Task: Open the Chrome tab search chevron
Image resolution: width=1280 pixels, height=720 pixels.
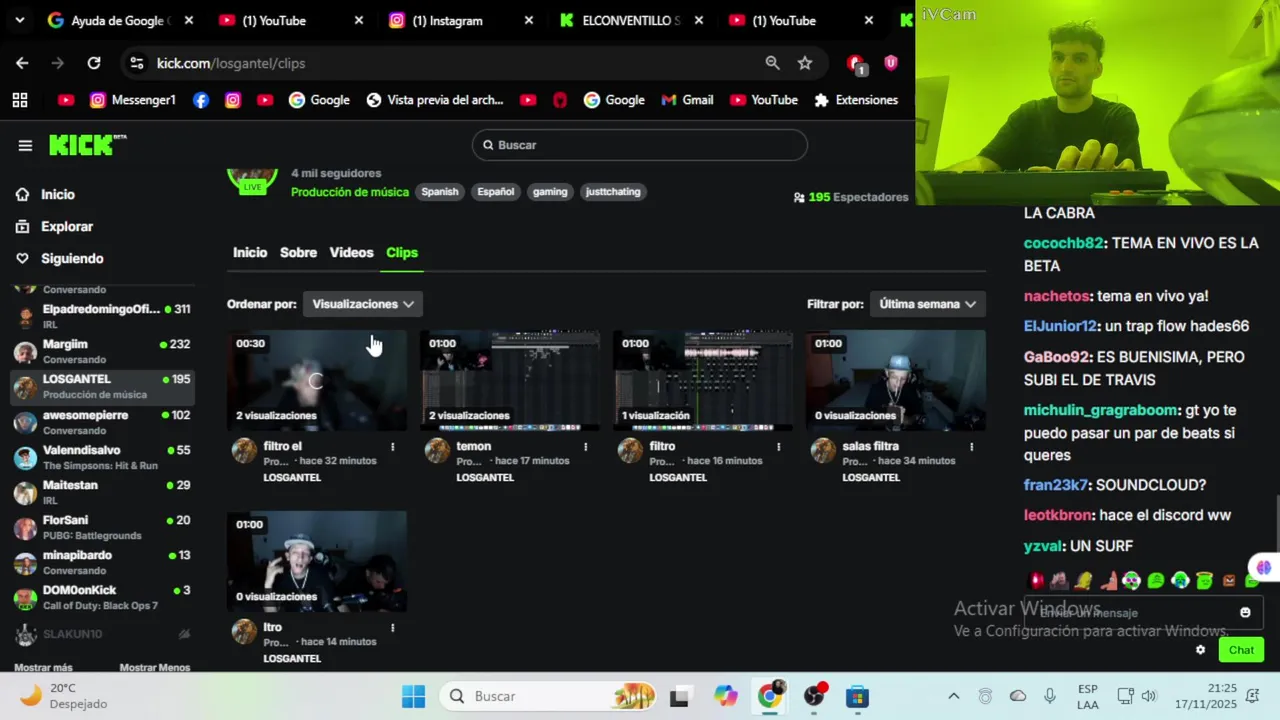Action: (19, 20)
